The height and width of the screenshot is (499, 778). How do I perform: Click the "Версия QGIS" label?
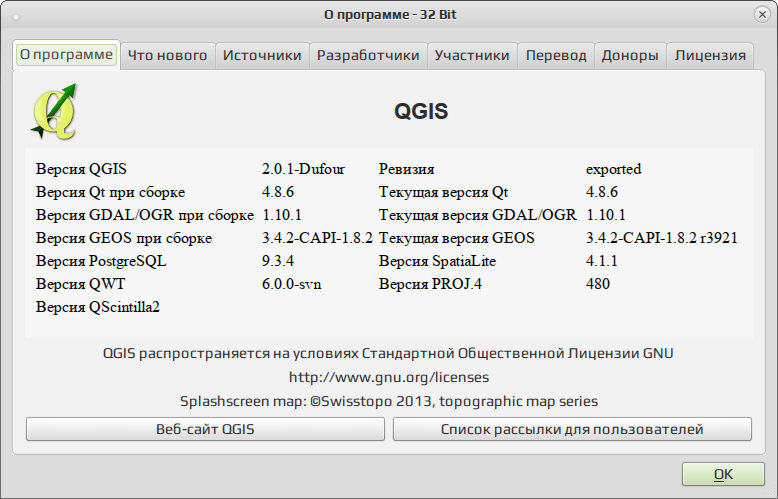(81, 169)
